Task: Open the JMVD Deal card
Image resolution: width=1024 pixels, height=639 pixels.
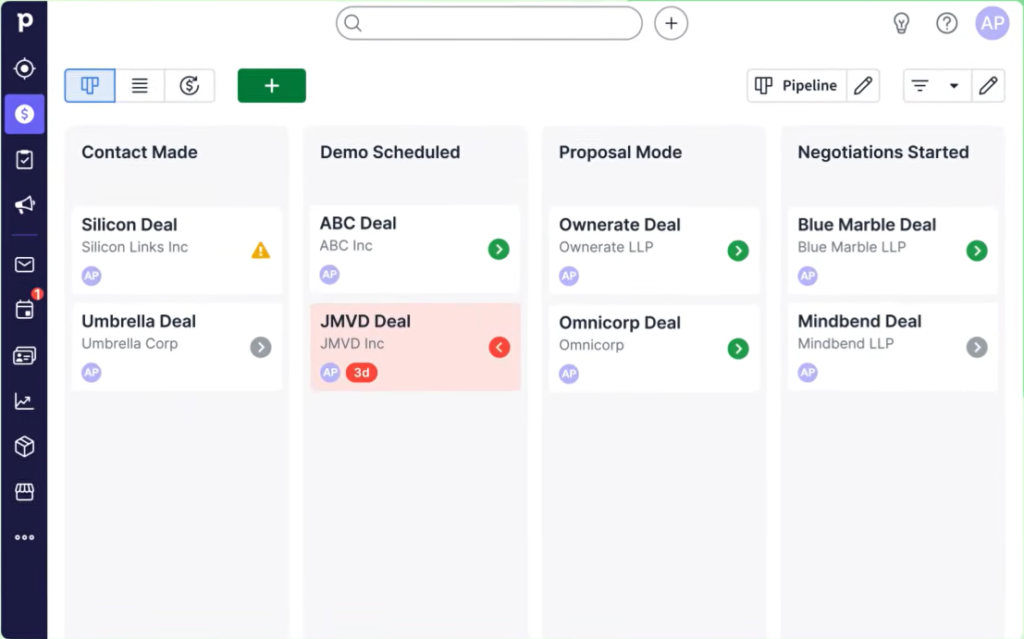Action: coord(415,347)
